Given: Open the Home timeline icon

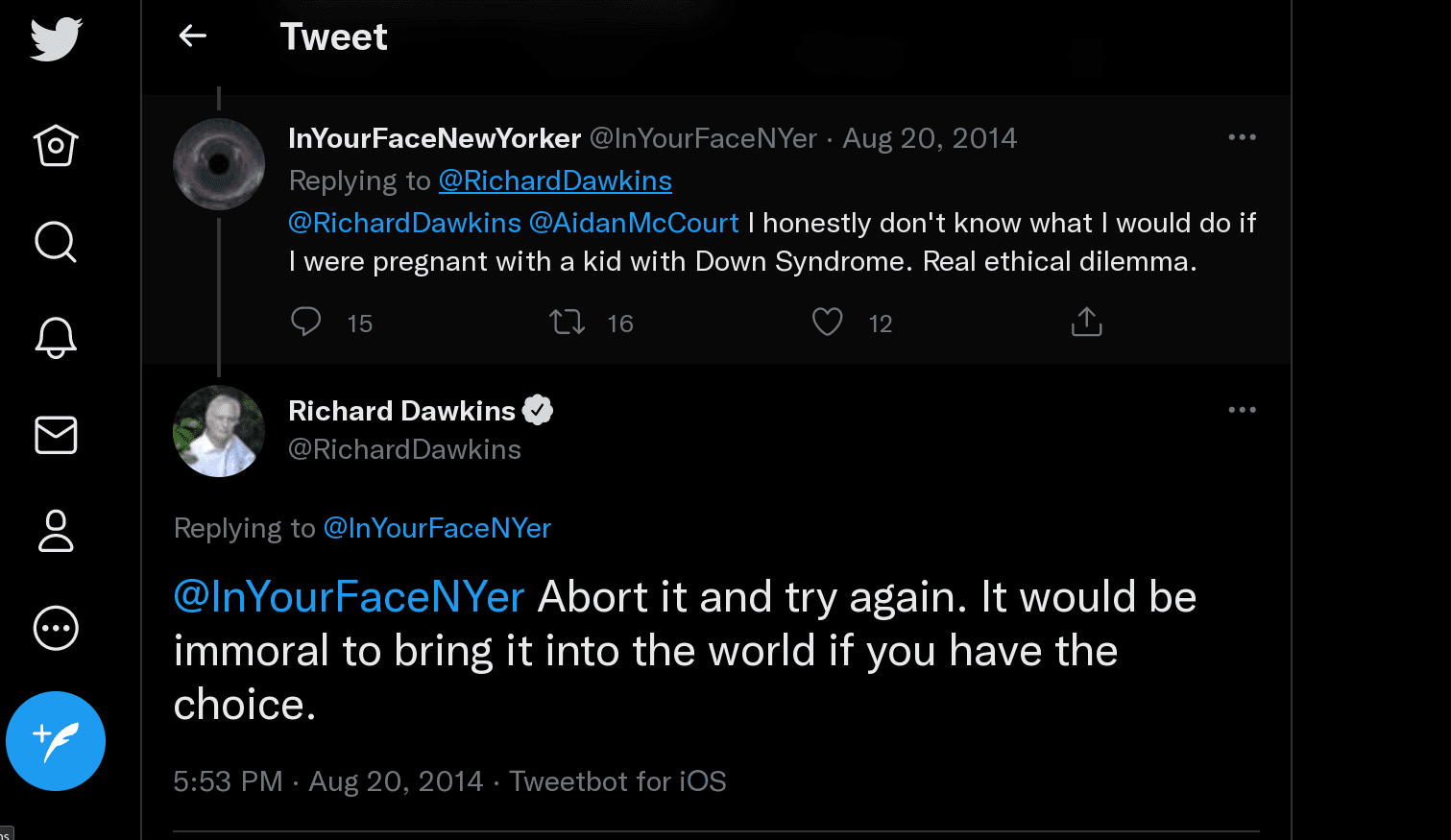Looking at the screenshot, I should click(56, 146).
